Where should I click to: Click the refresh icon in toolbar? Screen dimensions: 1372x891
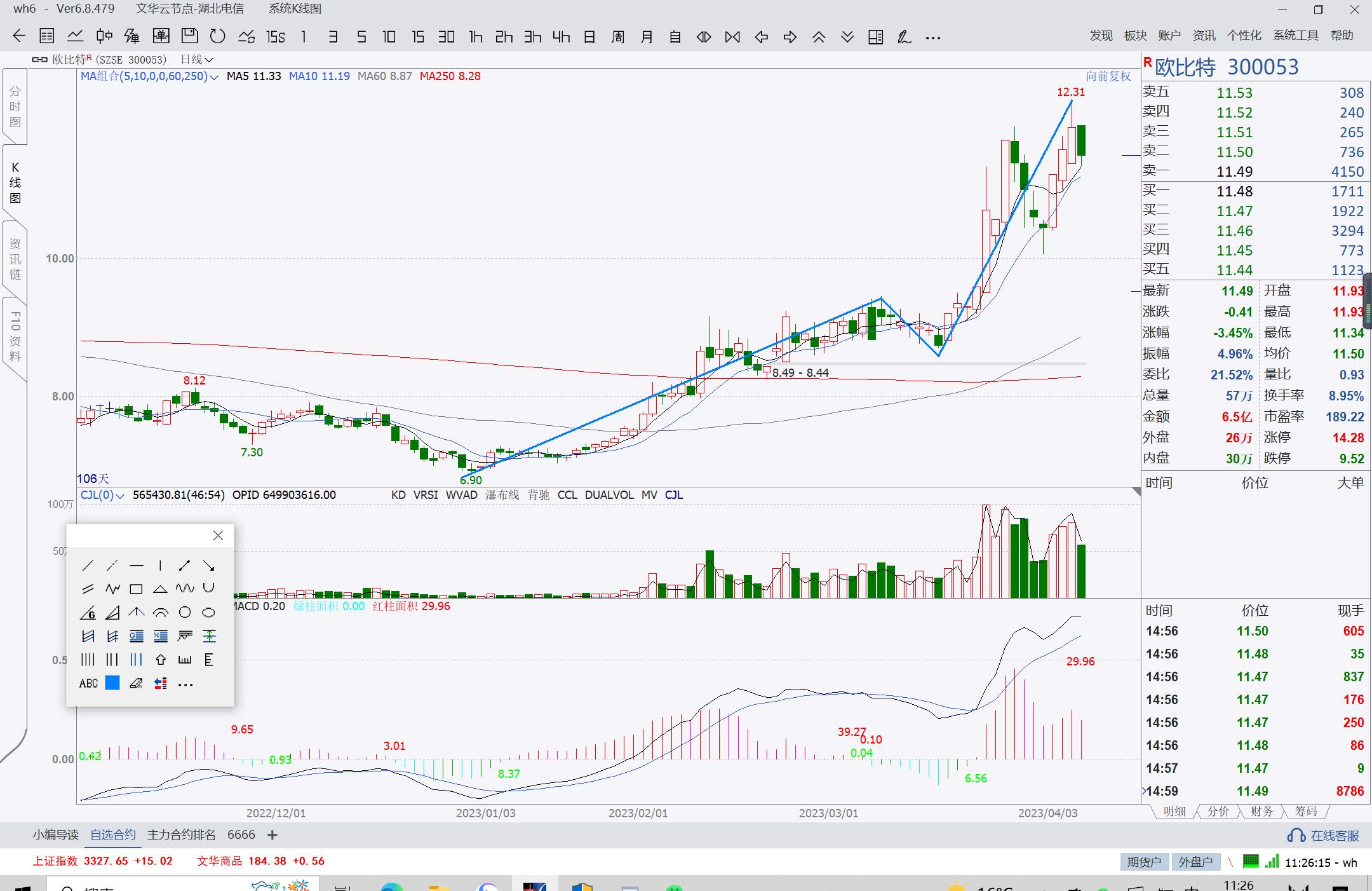(x=218, y=37)
